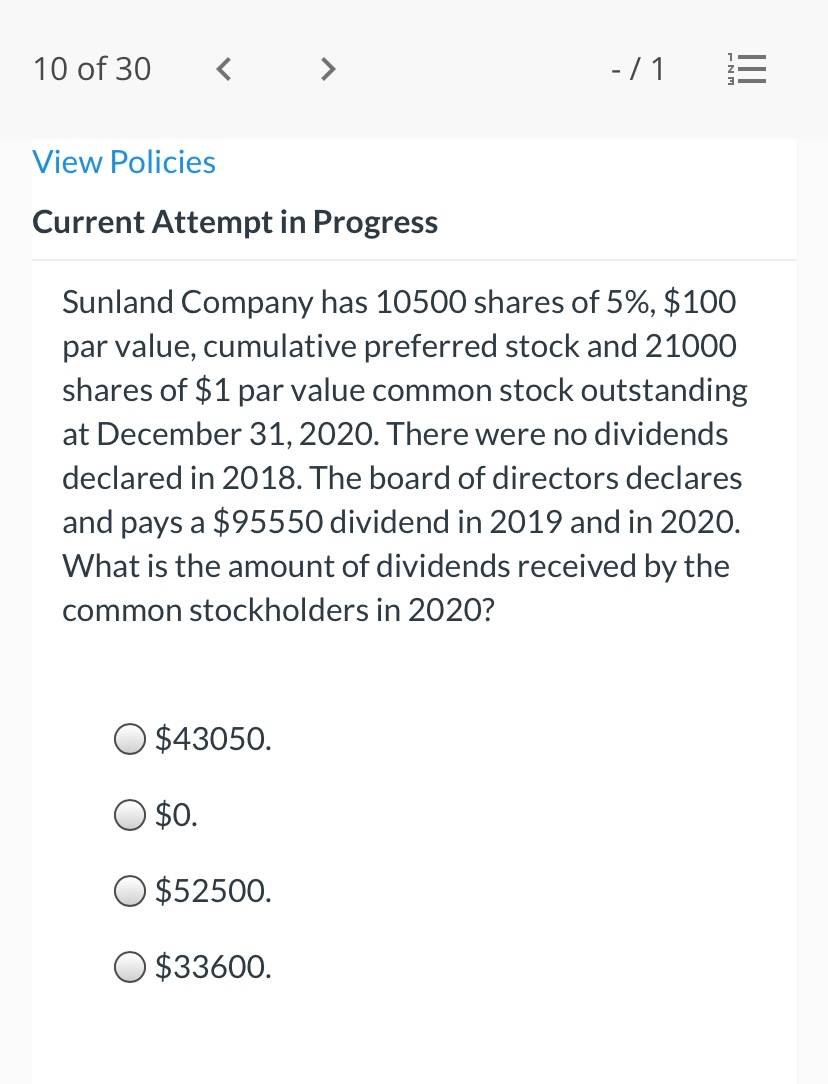Open the numbered question list icon

click(746, 69)
